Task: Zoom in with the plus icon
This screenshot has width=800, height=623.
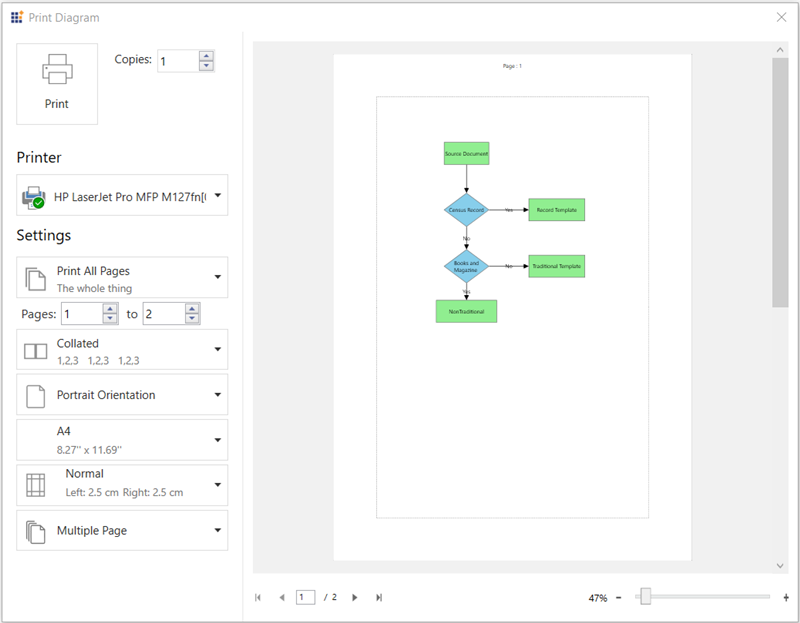Action: coord(786,598)
